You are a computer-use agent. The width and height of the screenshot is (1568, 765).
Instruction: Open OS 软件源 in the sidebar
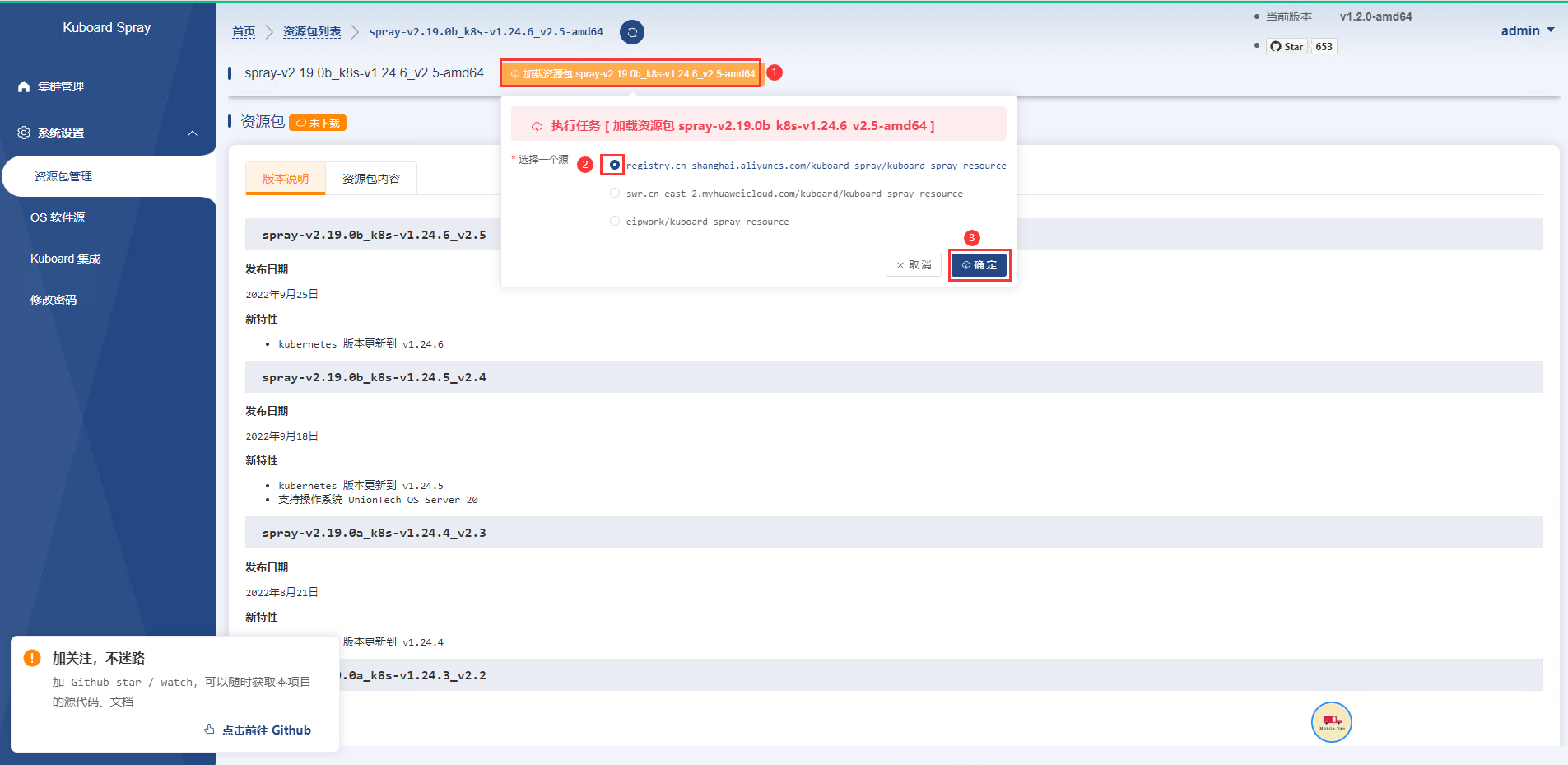click(x=108, y=217)
